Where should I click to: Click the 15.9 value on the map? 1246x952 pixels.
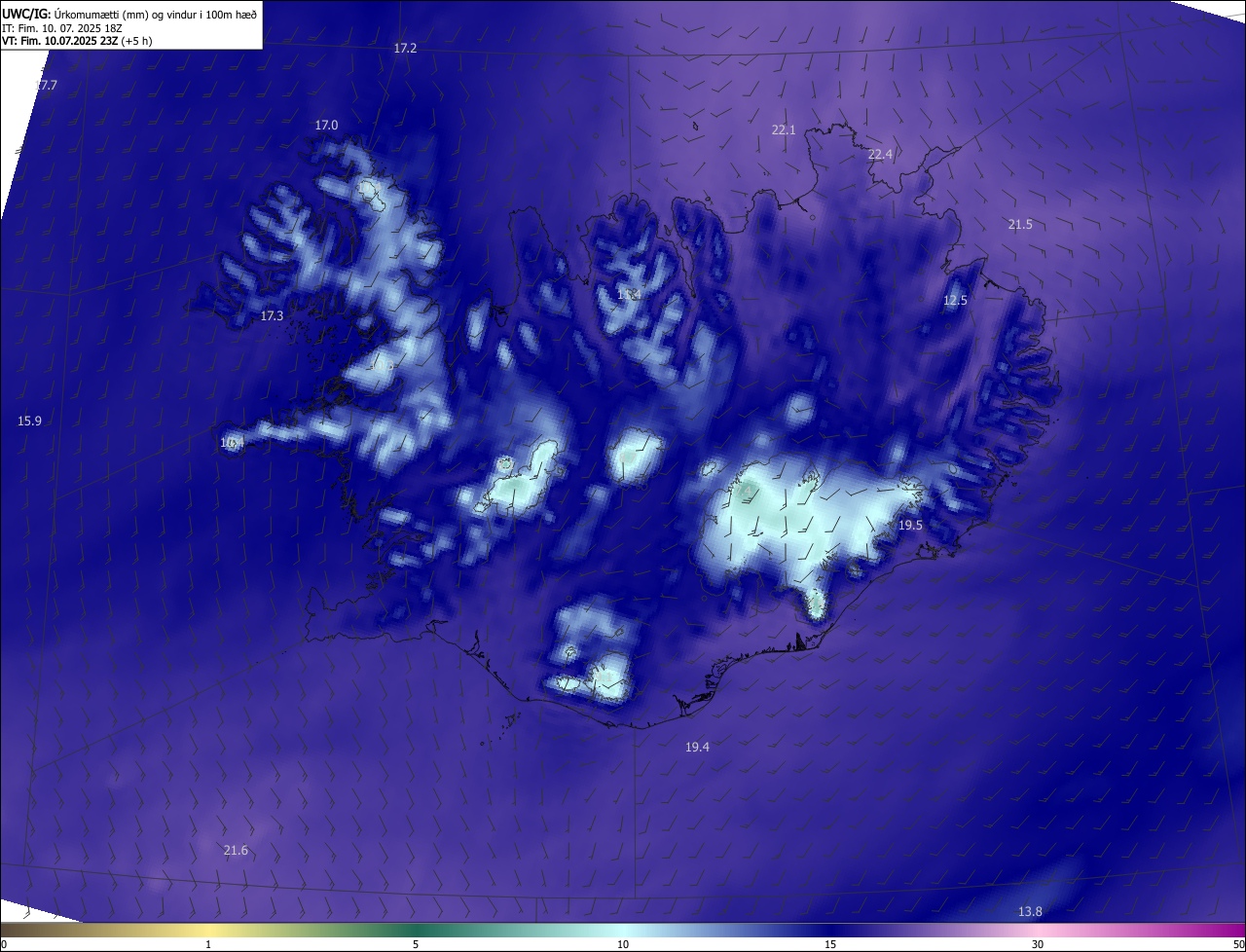30,421
